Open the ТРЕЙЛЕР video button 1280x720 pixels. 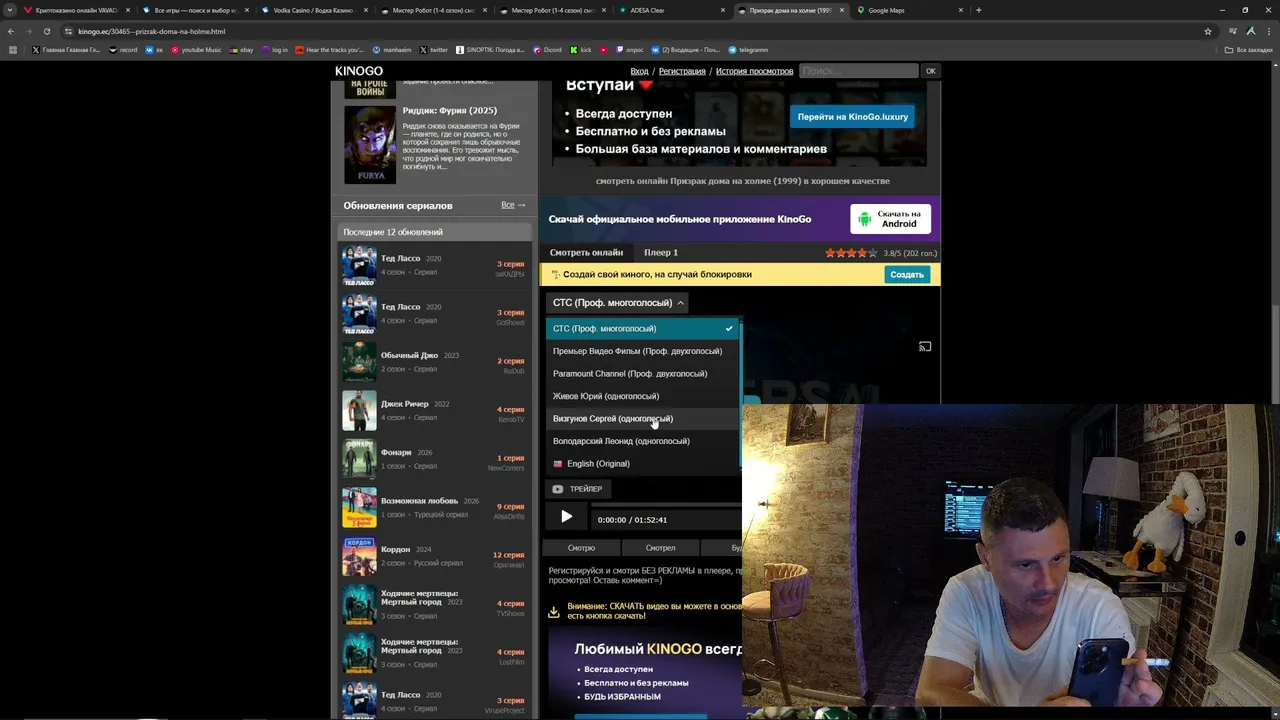577,489
